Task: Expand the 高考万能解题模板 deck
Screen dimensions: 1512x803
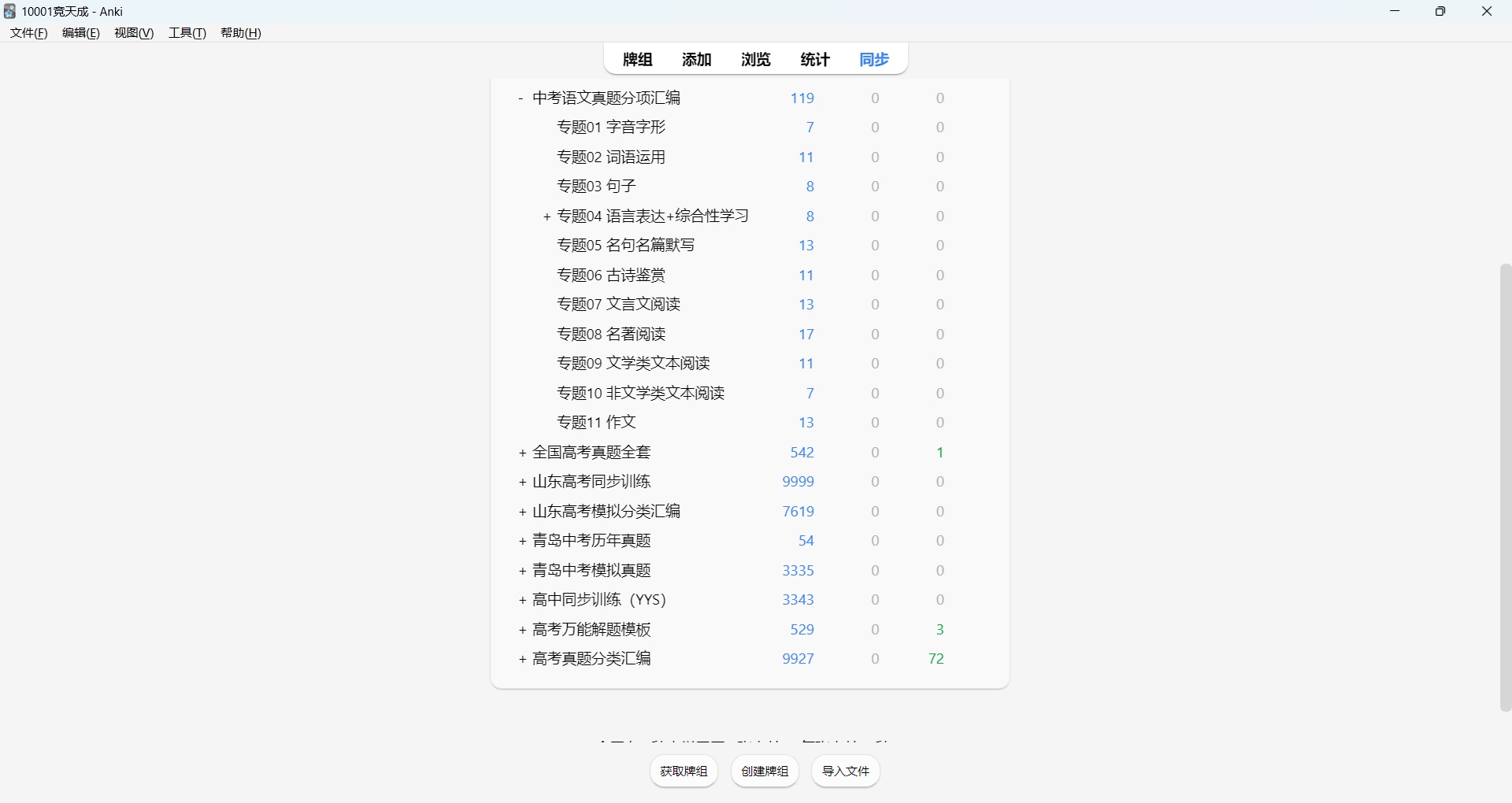Action: coord(522,630)
